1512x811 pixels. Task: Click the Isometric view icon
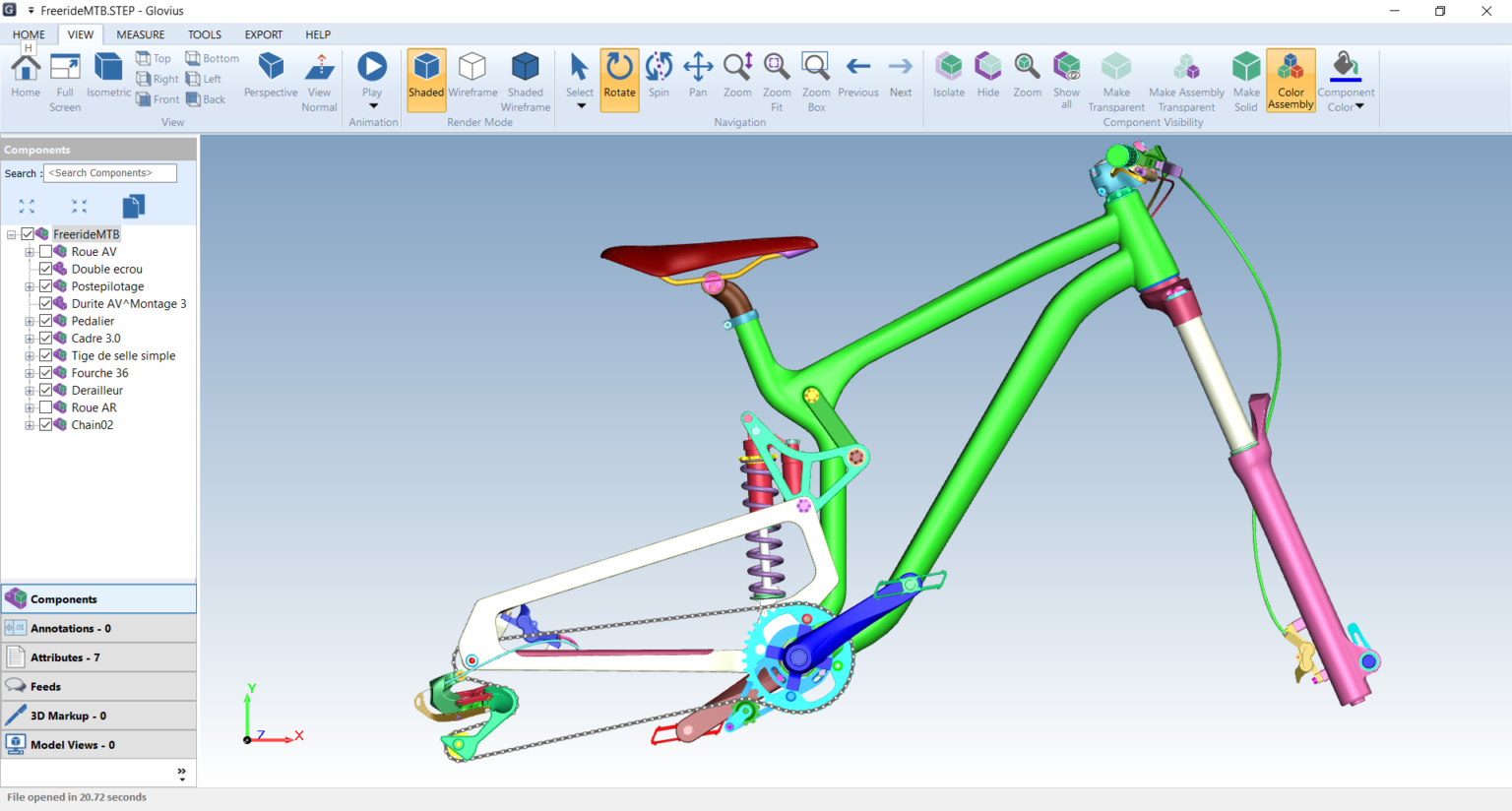[108, 69]
